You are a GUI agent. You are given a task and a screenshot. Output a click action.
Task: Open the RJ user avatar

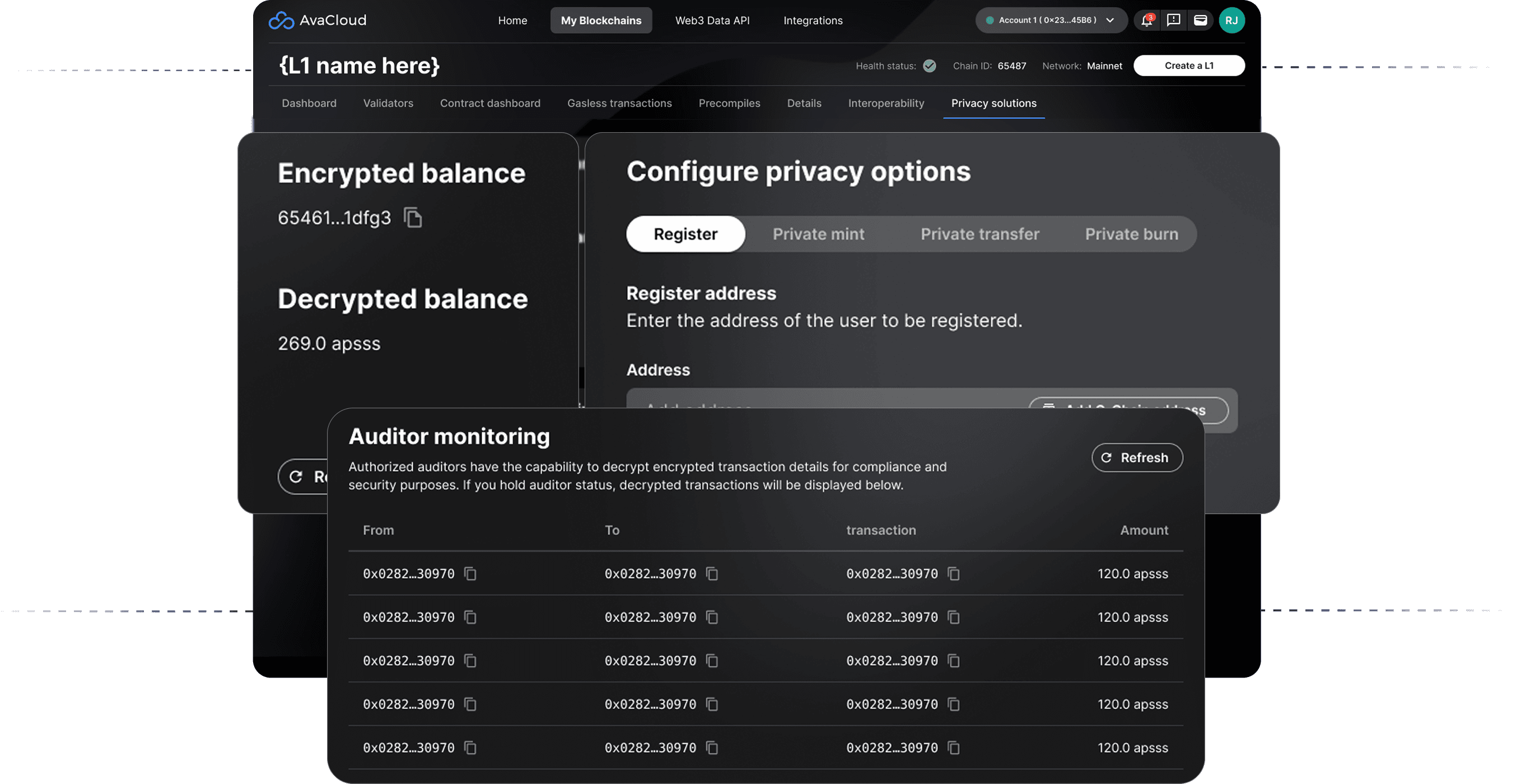(x=1232, y=20)
